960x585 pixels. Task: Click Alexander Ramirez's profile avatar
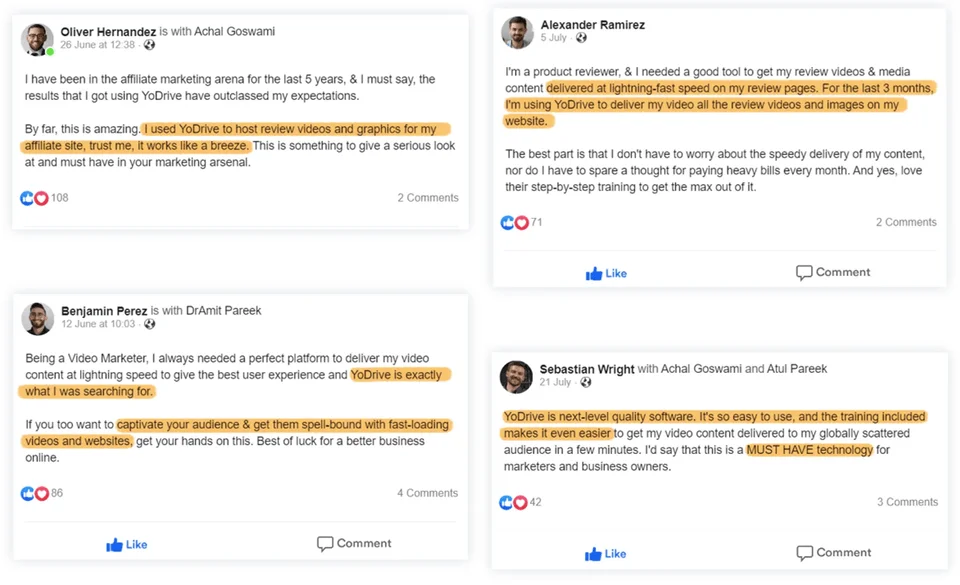pyautogui.click(x=517, y=32)
